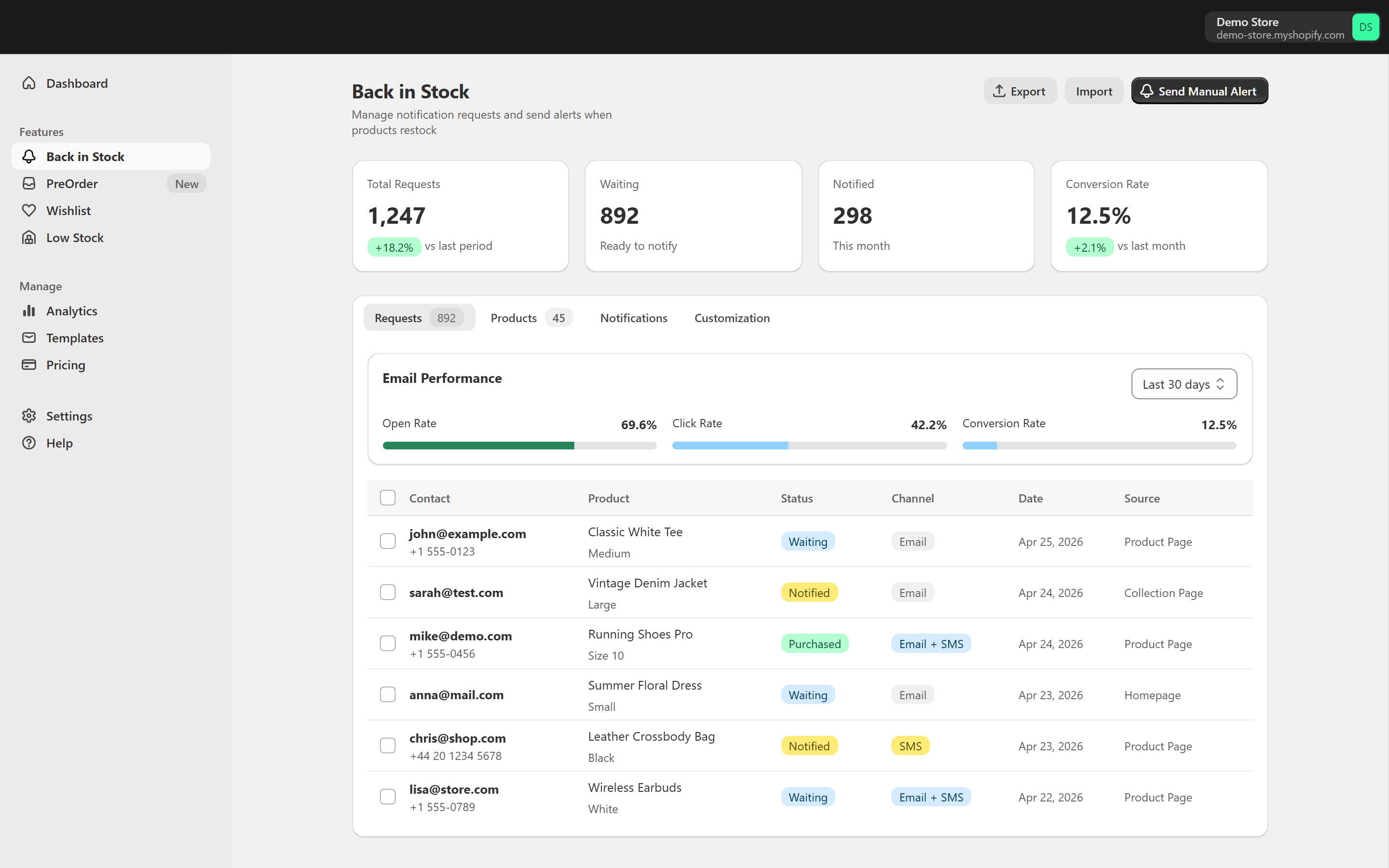The height and width of the screenshot is (868, 1389).
Task: Click the Export button
Action: pos(1020,91)
